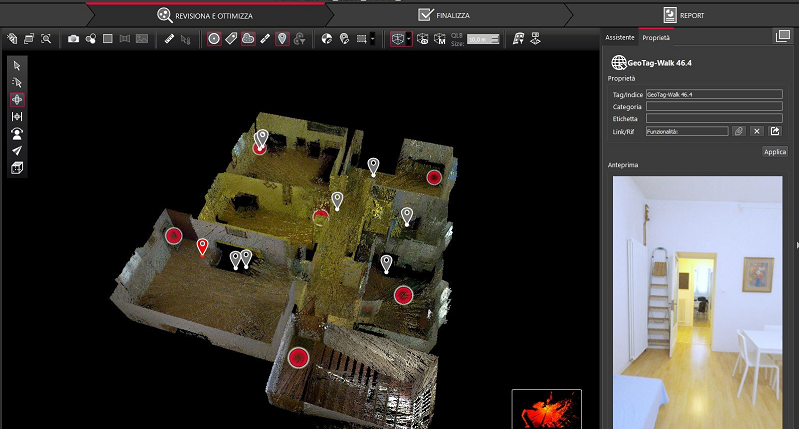This screenshot has width=799, height=429.
Task: Open the bounding box view dropdown arrow
Action: tap(409, 39)
